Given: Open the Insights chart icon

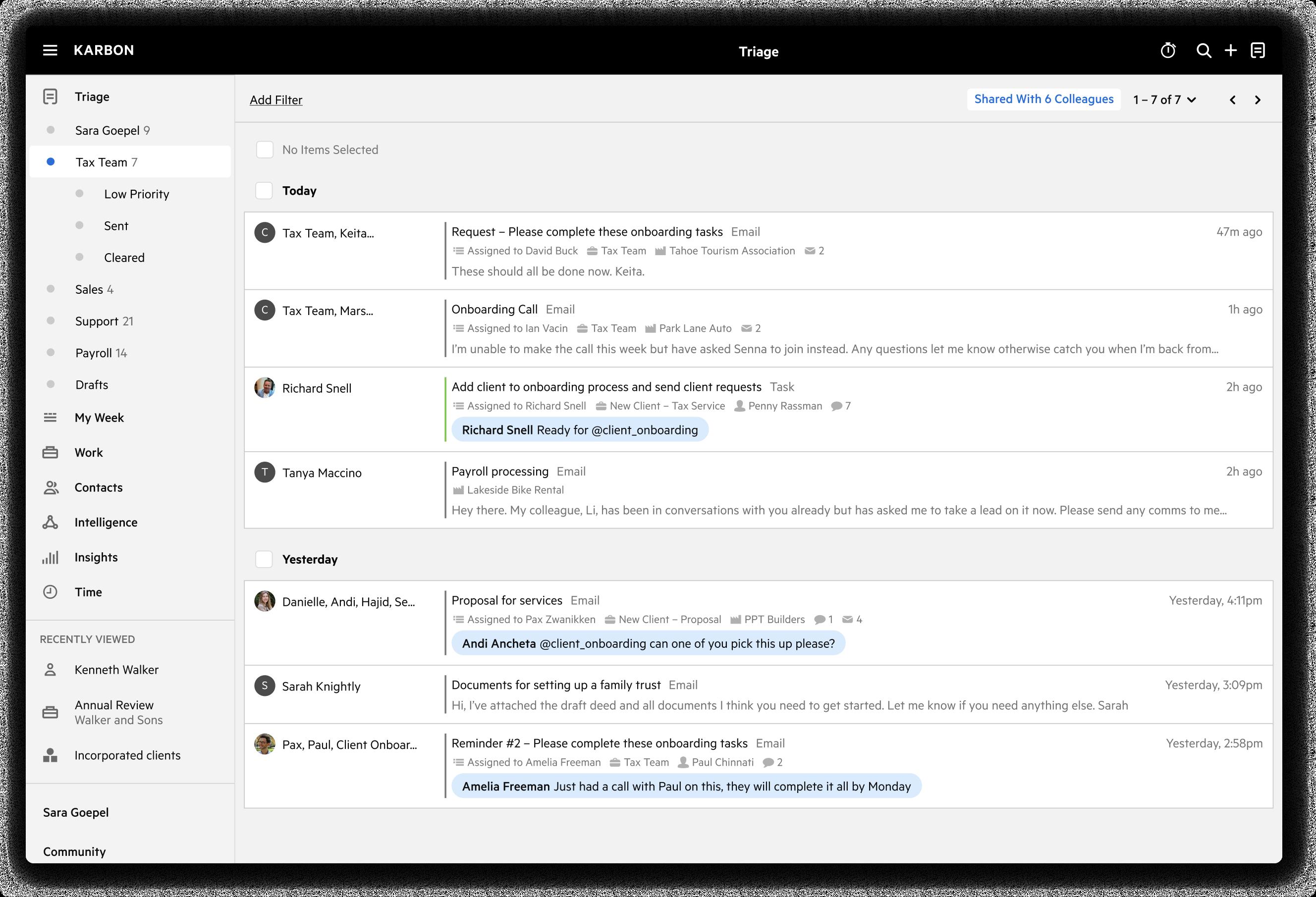Looking at the screenshot, I should [51, 557].
